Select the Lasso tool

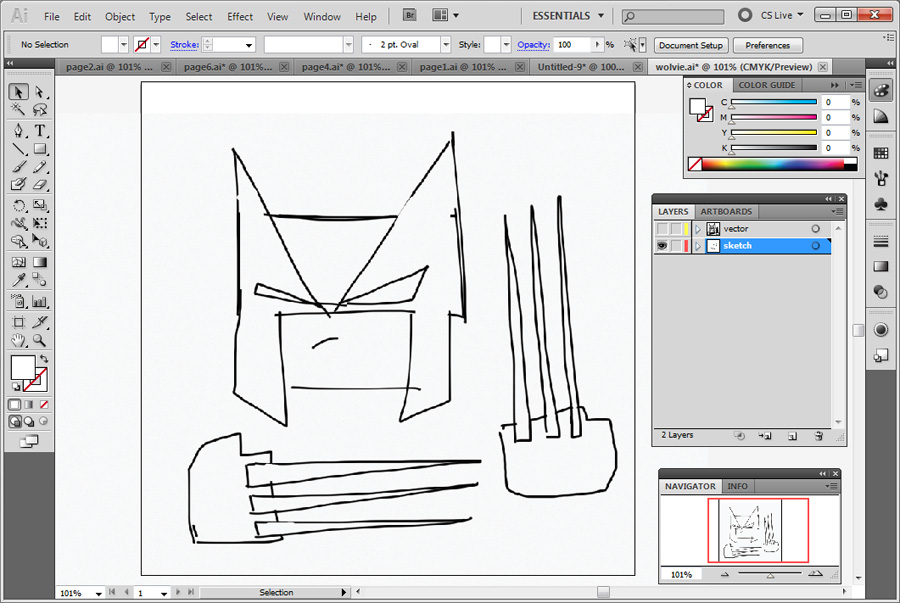tap(40, 109)
